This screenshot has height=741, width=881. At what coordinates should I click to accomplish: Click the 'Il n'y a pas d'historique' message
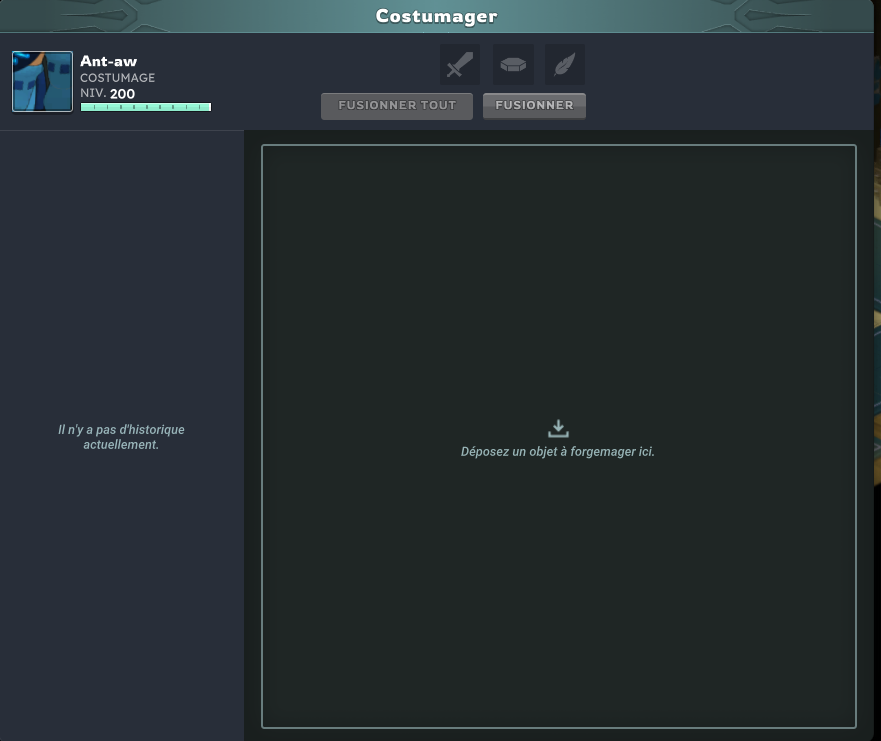pos(121,437)
